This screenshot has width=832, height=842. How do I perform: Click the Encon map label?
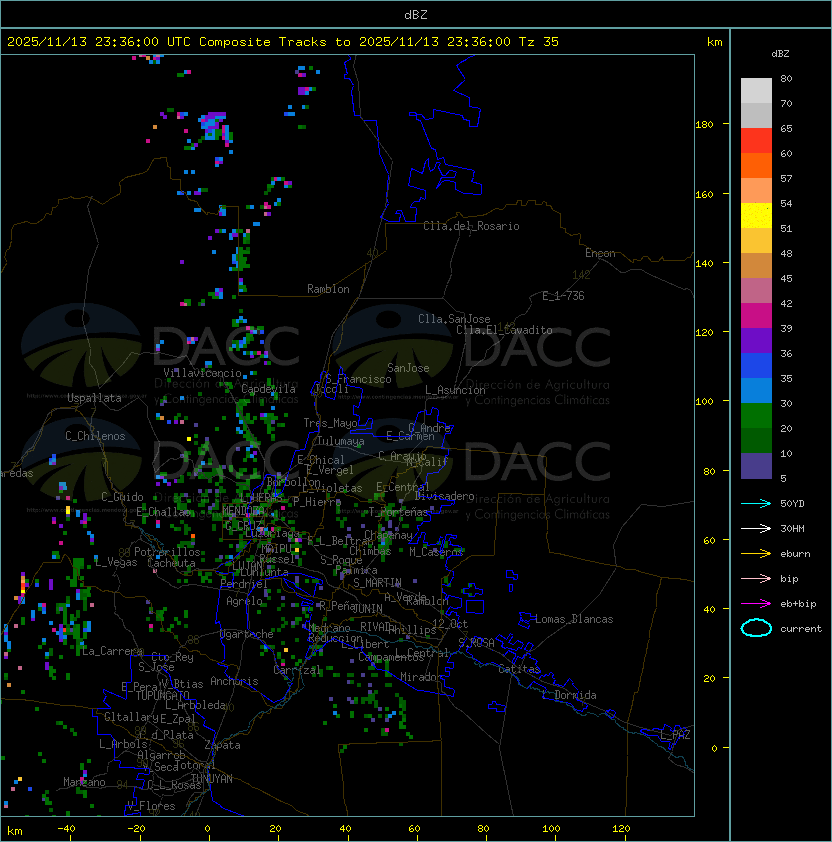point(600,253)
